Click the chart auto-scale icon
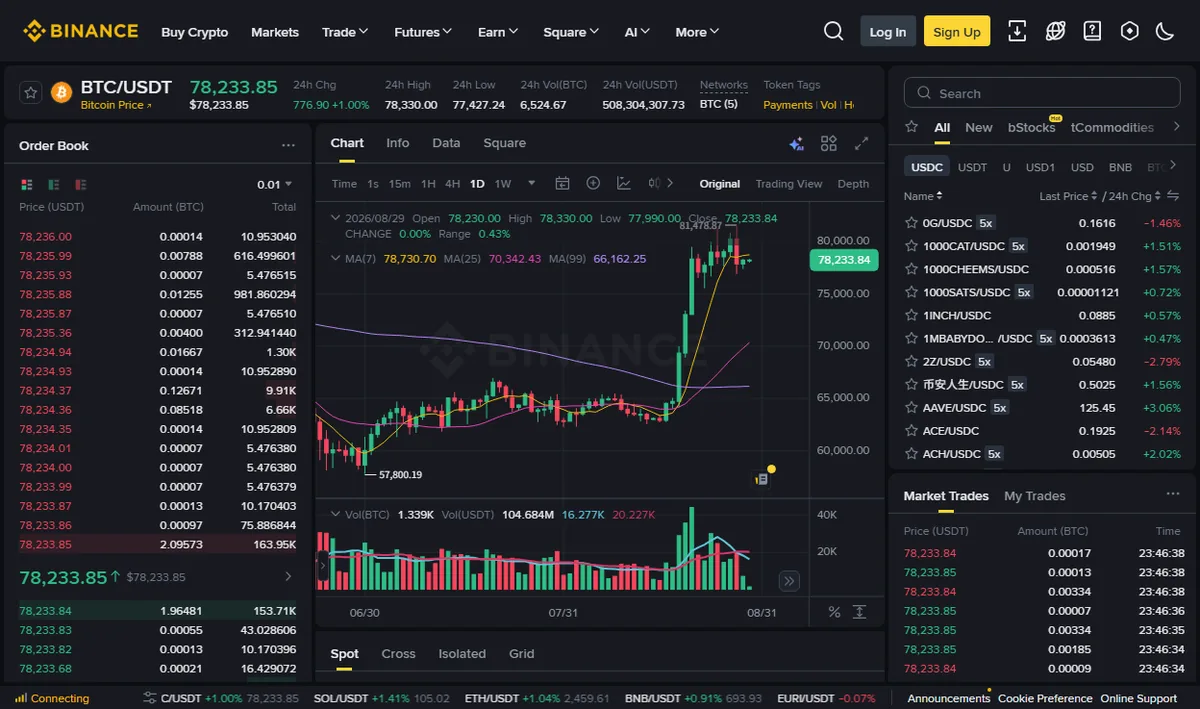This screenshot has width=1200, height=709. pyautogui.click(x=859, y=612)
